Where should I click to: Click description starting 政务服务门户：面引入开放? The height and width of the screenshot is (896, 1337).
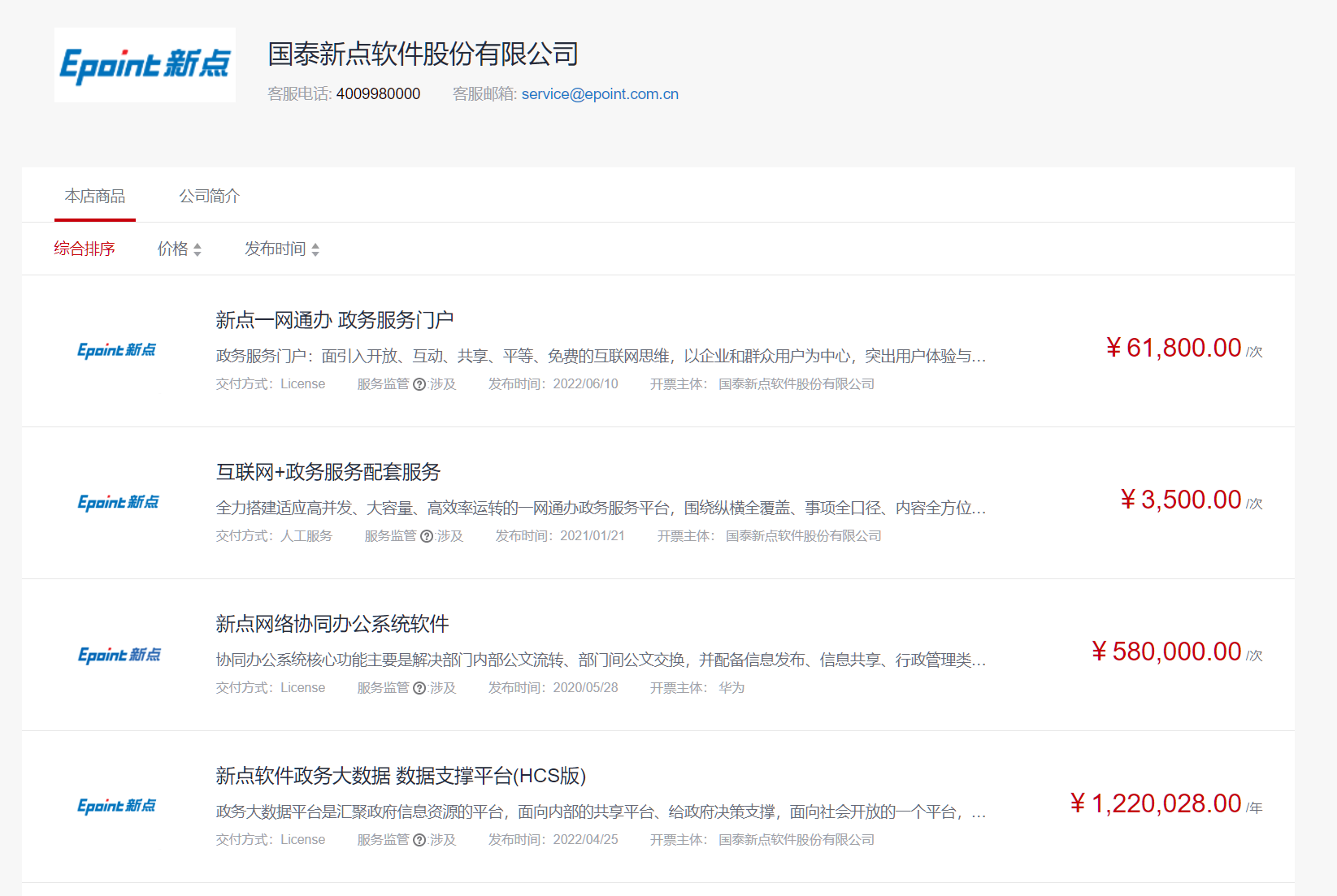[x=601, y=356]
